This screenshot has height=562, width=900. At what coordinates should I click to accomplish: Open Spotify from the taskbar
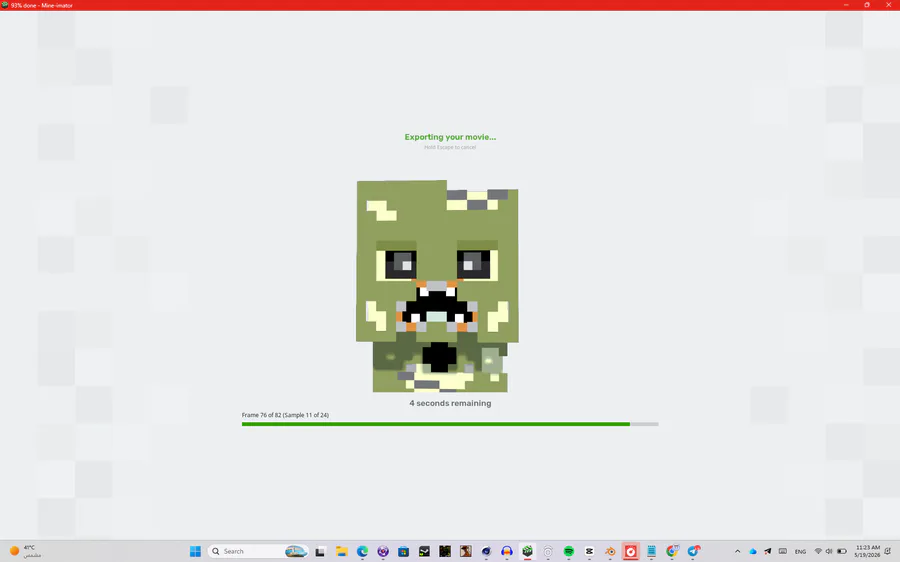coord(568,551)
